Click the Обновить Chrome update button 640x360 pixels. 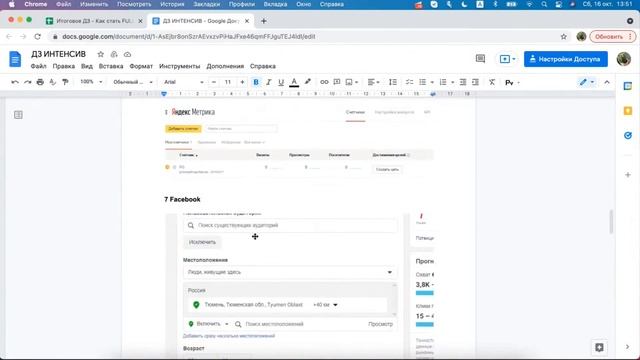(x=613, y=37)
